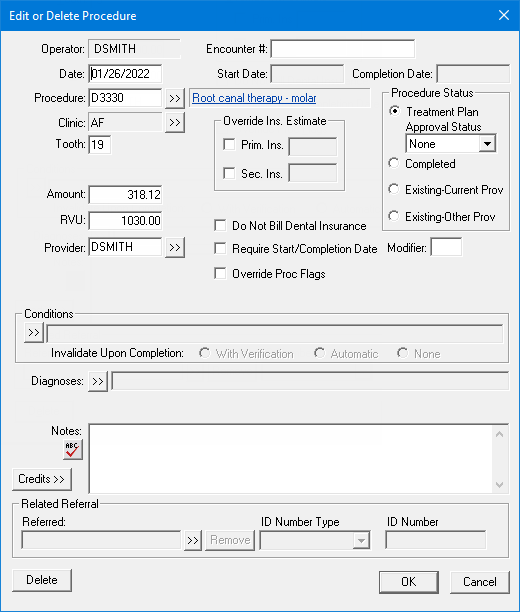
Task: Click the Procedure code field D3330
Action: click(x=125, y=98)
